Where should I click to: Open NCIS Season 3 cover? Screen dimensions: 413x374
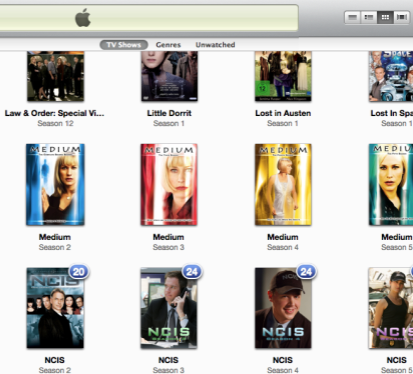[x=169, y=308]
